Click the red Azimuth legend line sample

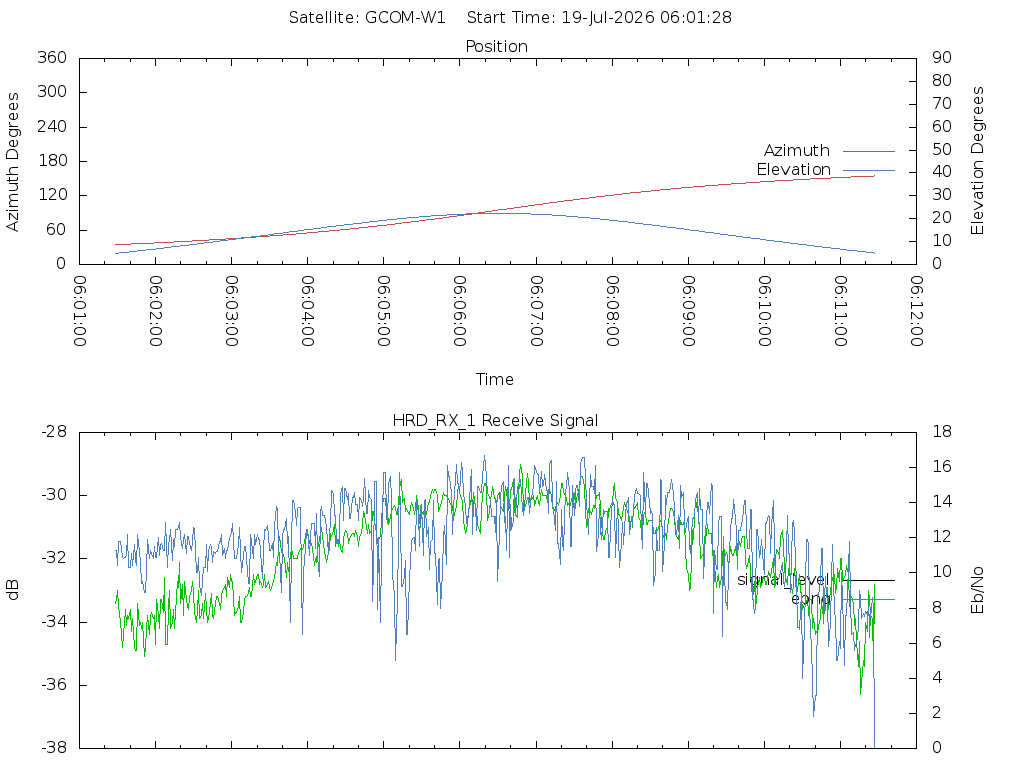click(869, 152)
